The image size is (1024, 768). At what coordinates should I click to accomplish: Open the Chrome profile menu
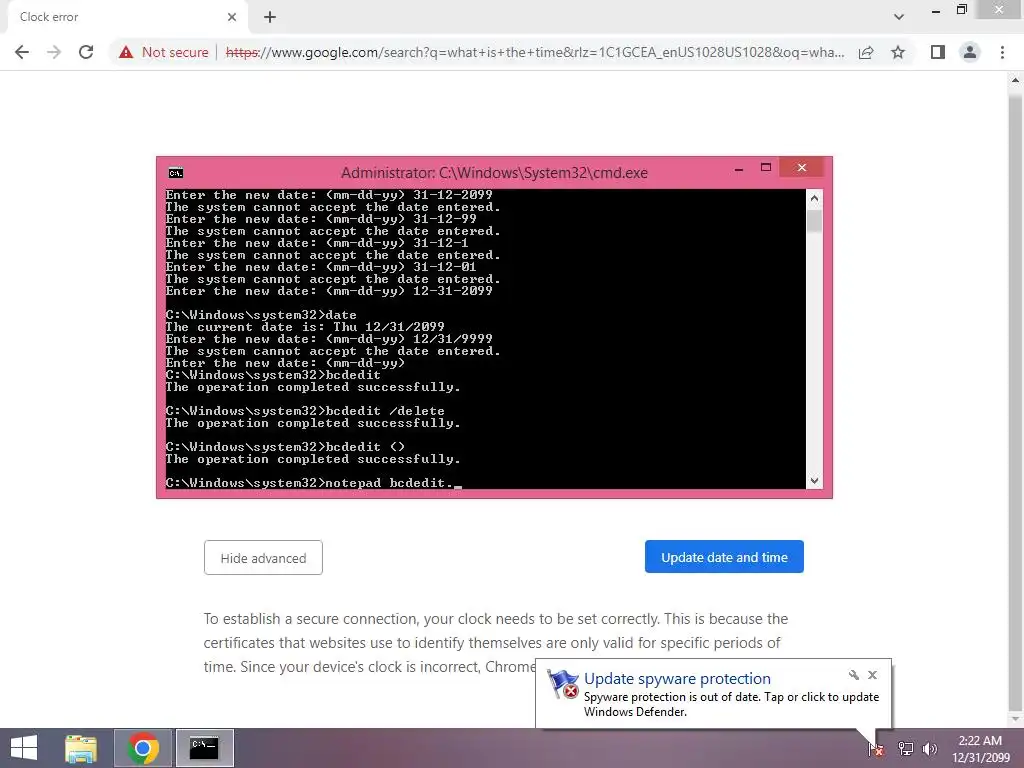[x=970, y=52]
